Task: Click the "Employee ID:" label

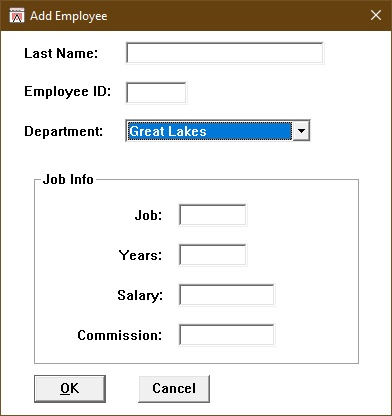Action: [68, 92]
